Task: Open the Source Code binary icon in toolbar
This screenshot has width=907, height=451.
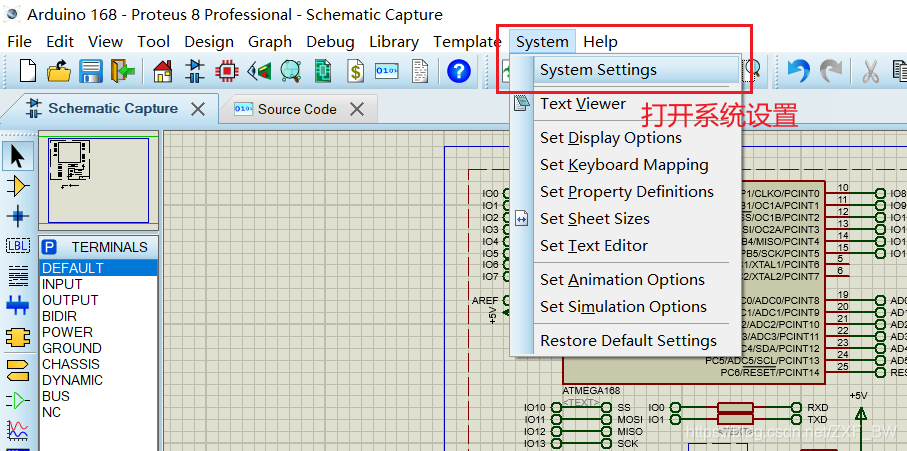Action: click(x=387, y=71)
